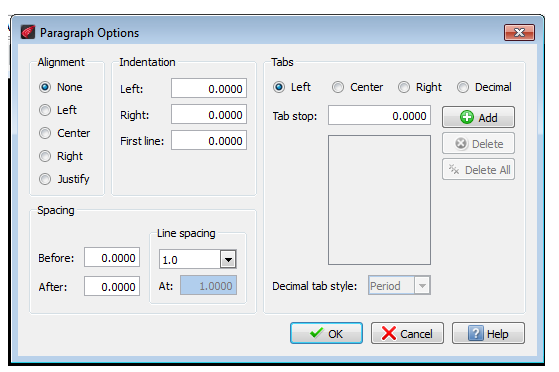Select Left alignment radio button
This screenshot has height=372, width=559.
(x=45, y=110)
